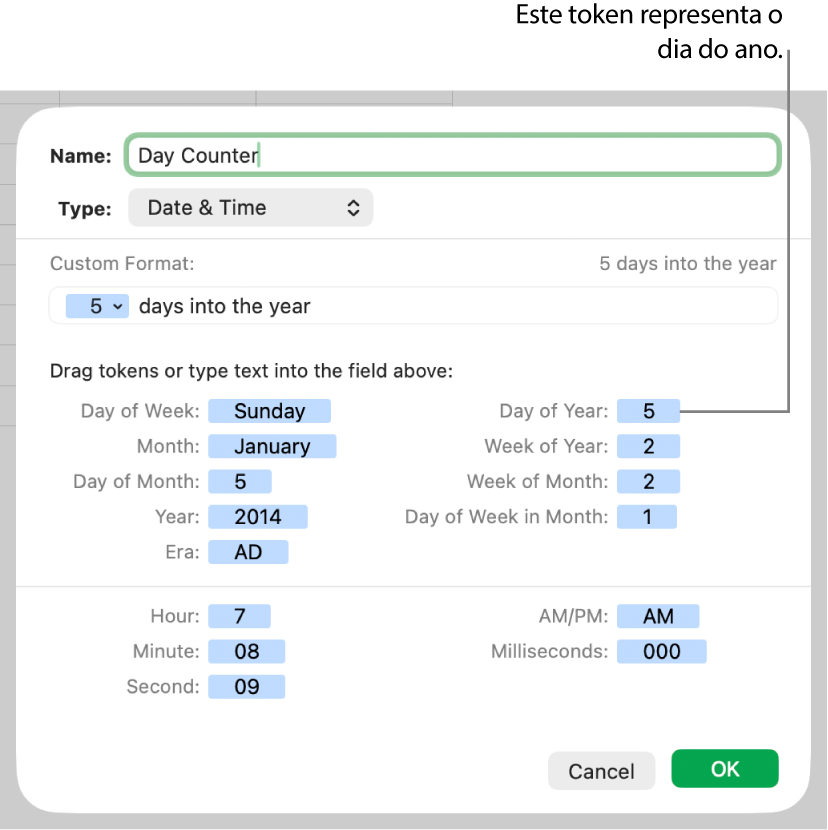Select the Hour token labeled 7
Viewport: 828px width, 830px height.
coord(240,615)
